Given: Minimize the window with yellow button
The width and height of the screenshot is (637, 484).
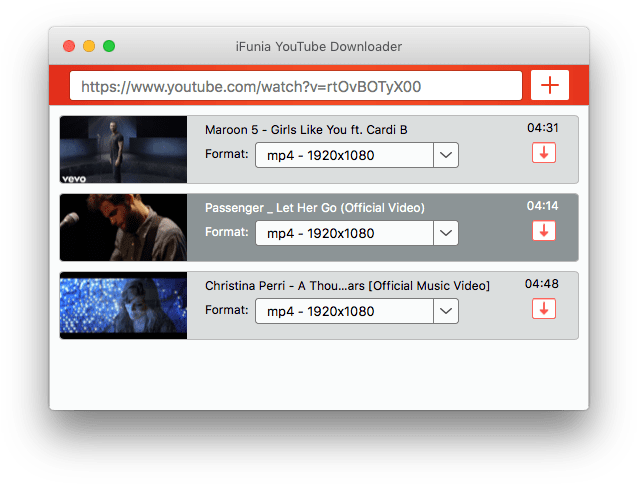Looking at the screenshot, I should tap(89, 46).
